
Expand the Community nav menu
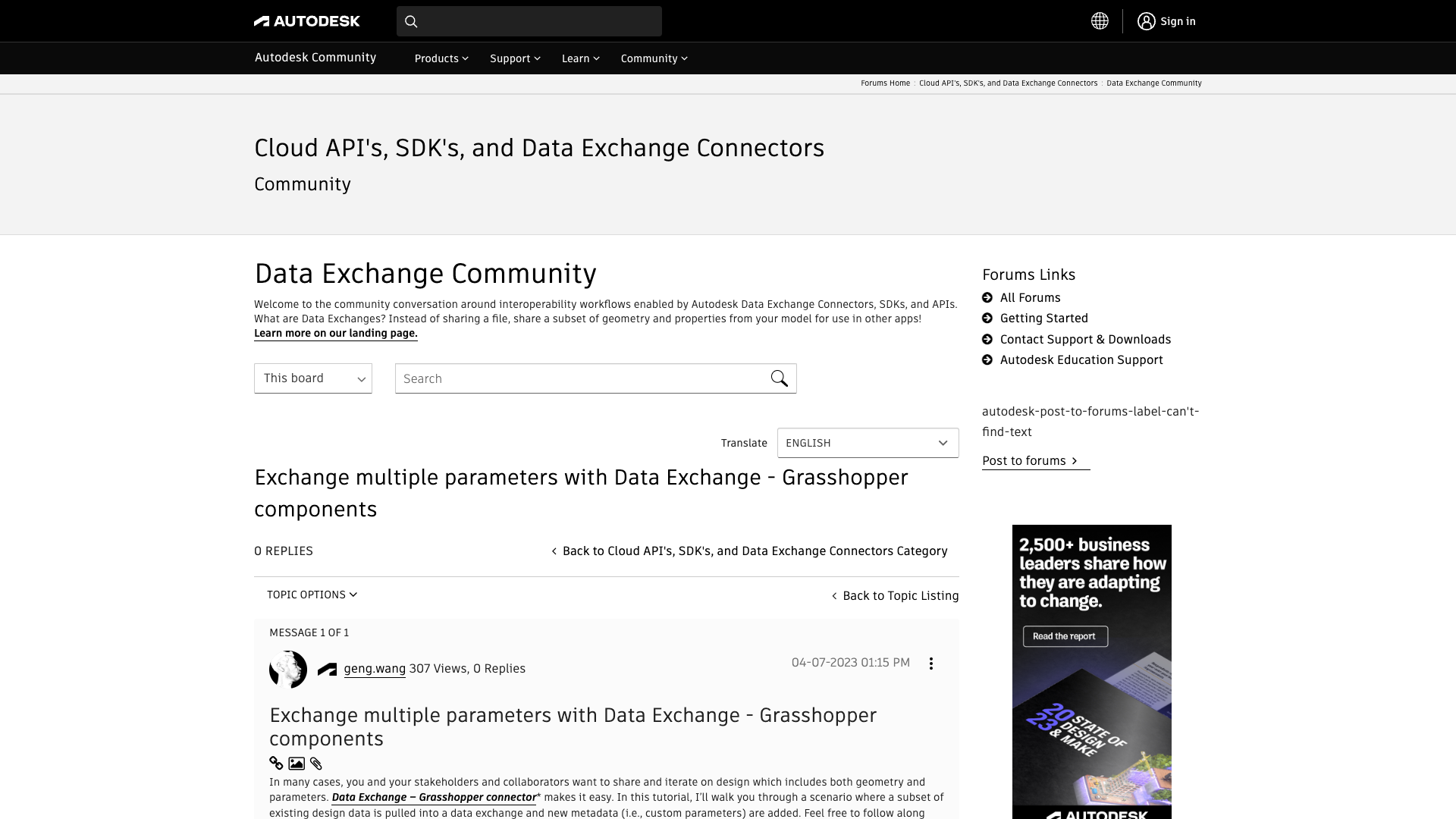coord(654,58)
